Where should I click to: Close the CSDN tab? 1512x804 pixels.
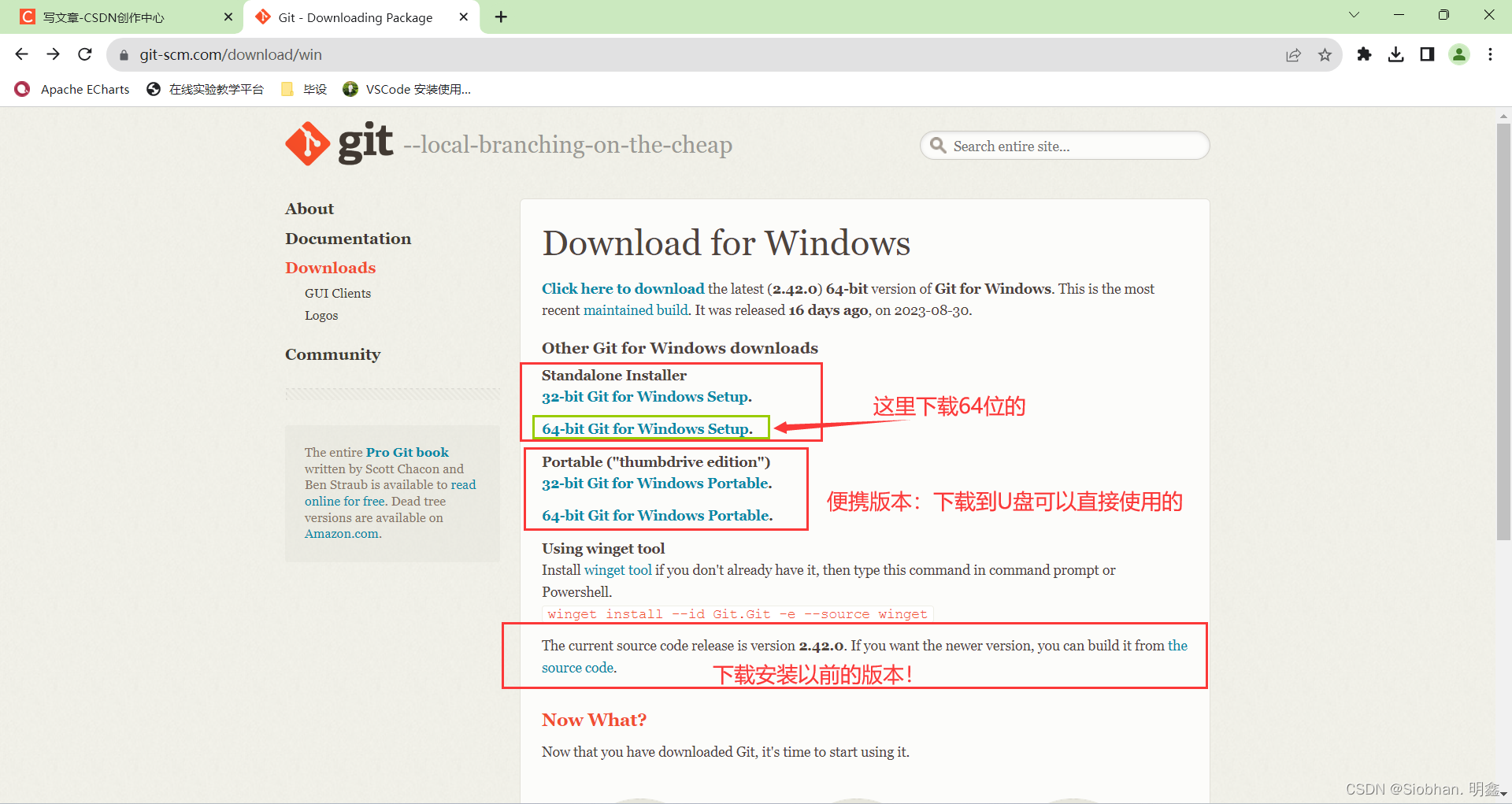pos(228,17)
